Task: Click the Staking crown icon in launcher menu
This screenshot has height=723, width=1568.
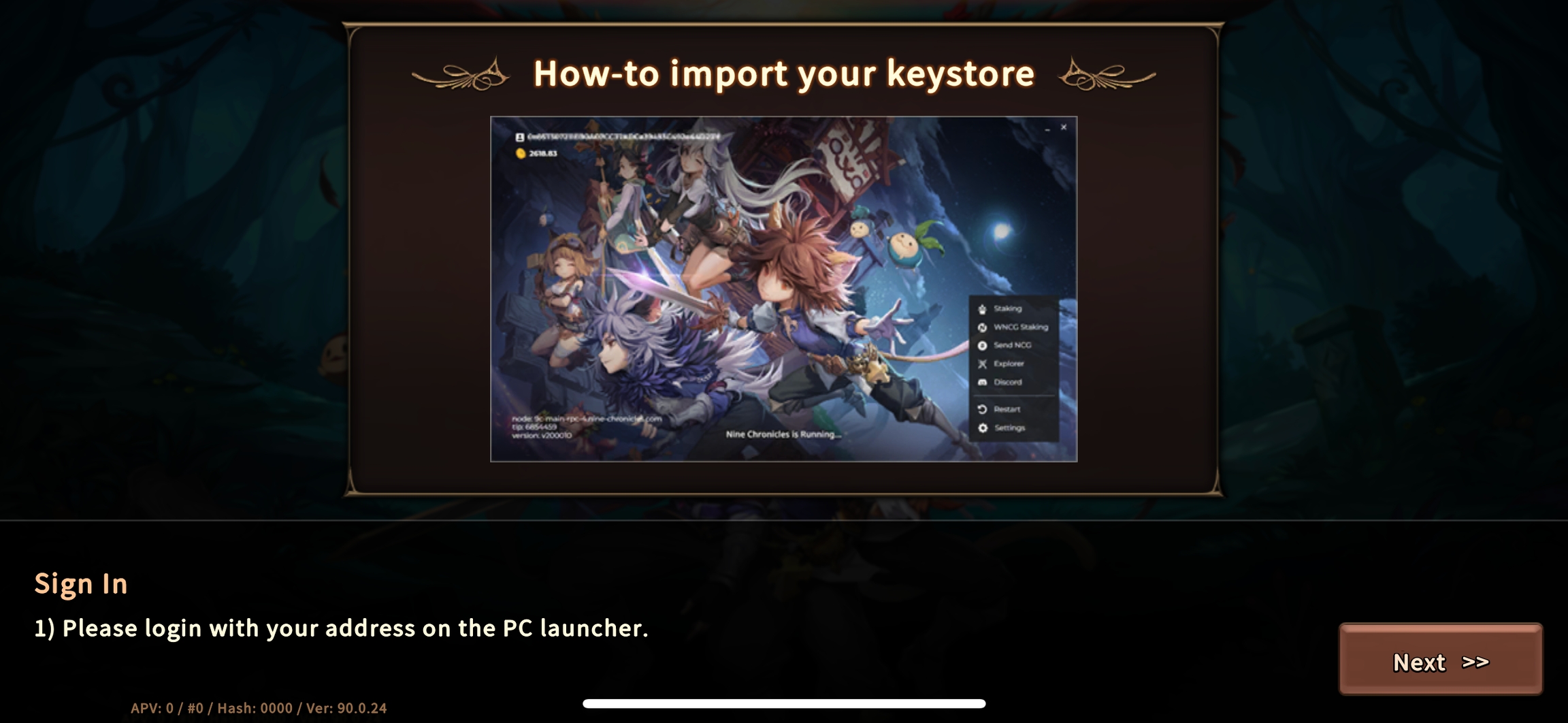Action: [x=982, y=309]
